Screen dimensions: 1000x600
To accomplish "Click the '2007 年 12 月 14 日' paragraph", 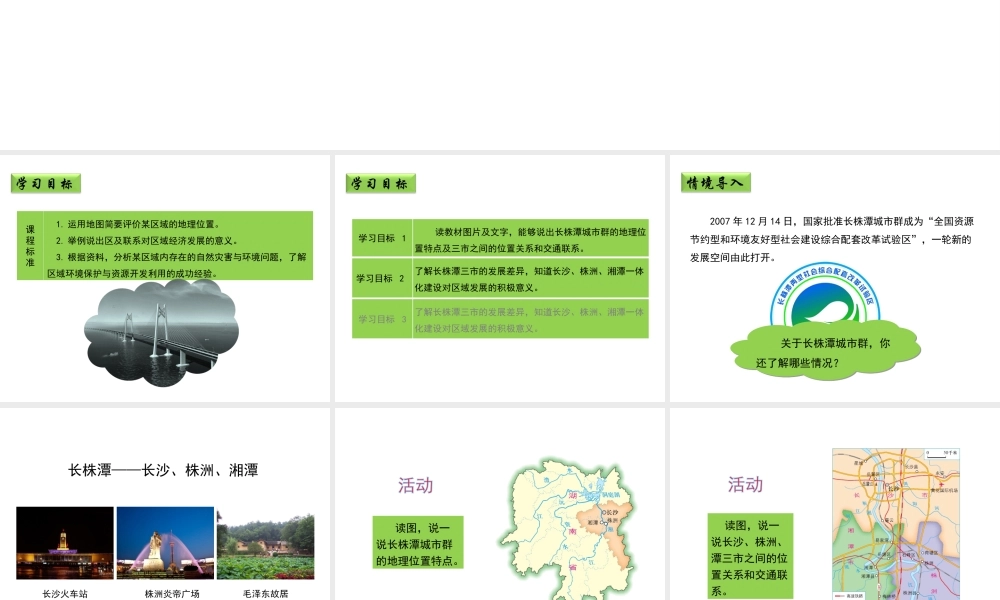I will [x=831, y=239].
